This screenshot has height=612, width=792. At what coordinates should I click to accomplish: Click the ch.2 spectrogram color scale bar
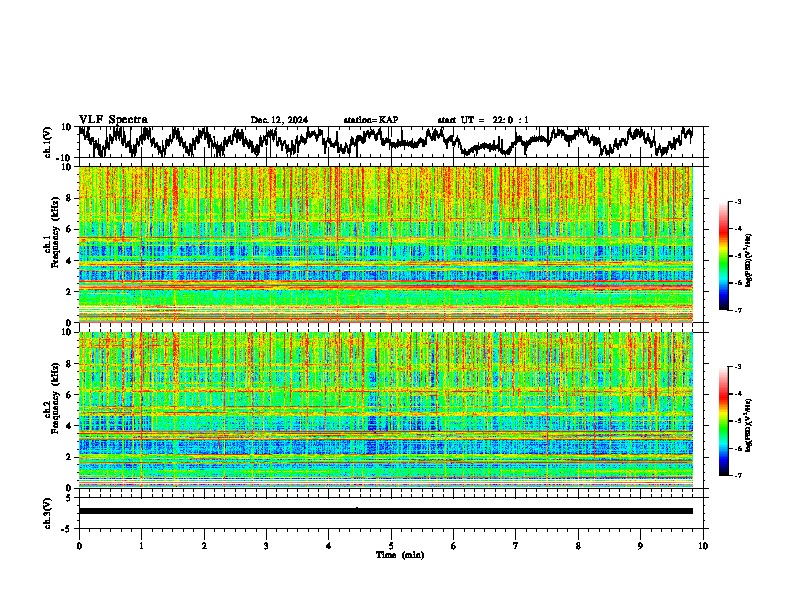pyautogui.click(x=723, y=421)
